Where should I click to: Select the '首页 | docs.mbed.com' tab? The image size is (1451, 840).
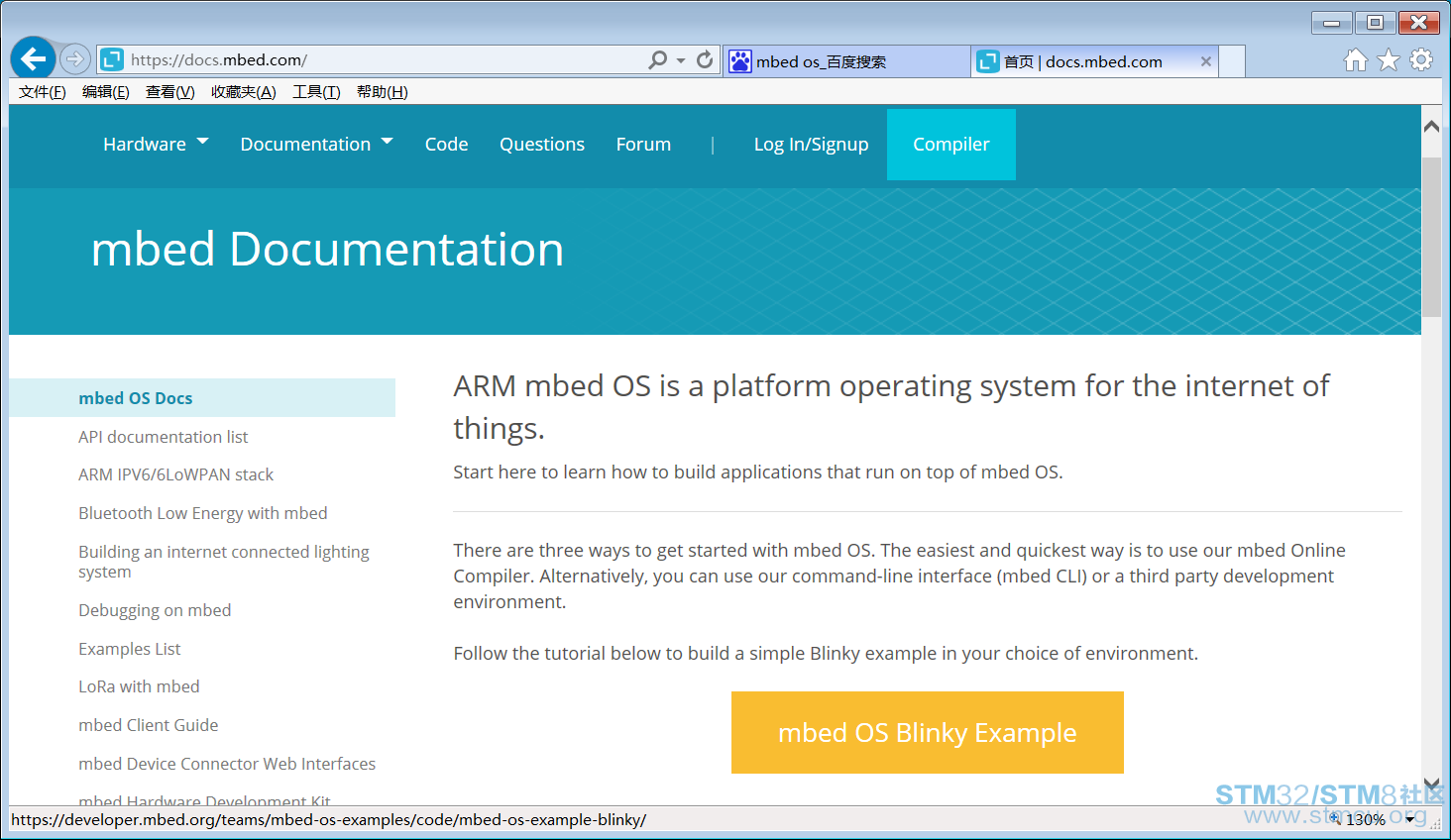[1095, 61]
